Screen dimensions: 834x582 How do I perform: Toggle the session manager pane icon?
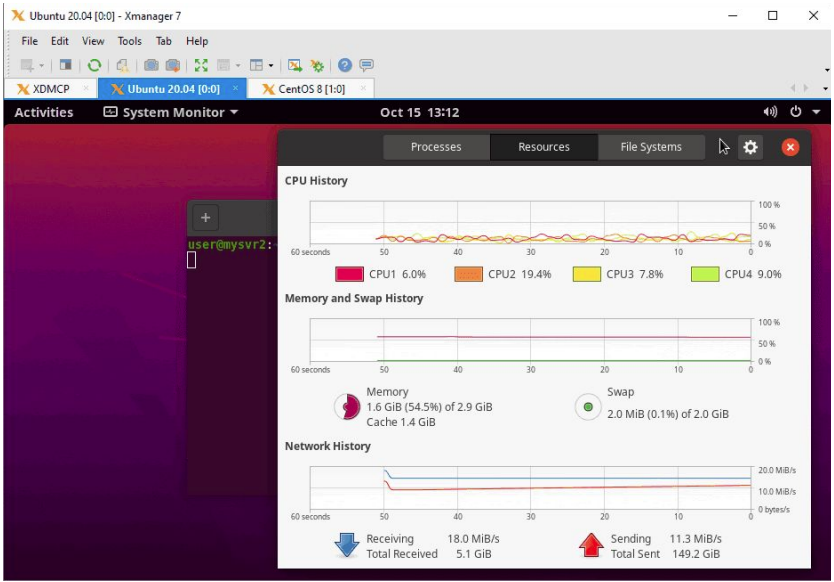(x=65, y=65)
